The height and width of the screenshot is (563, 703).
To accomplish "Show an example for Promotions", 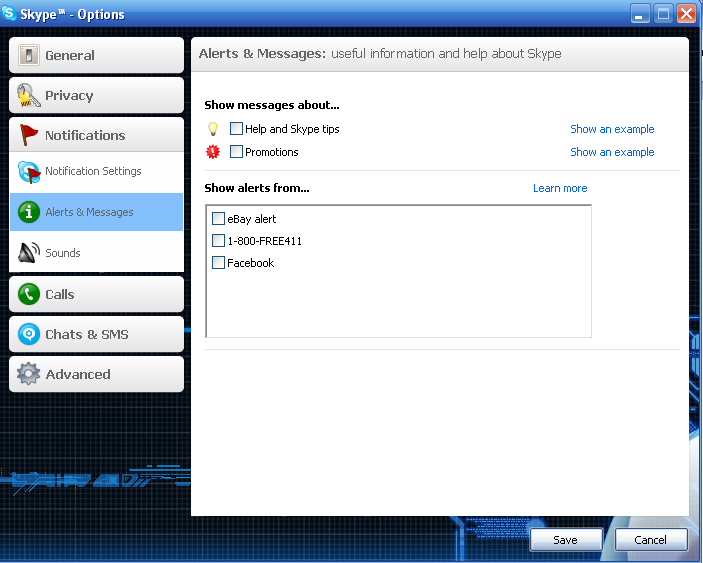I will 612,152.
